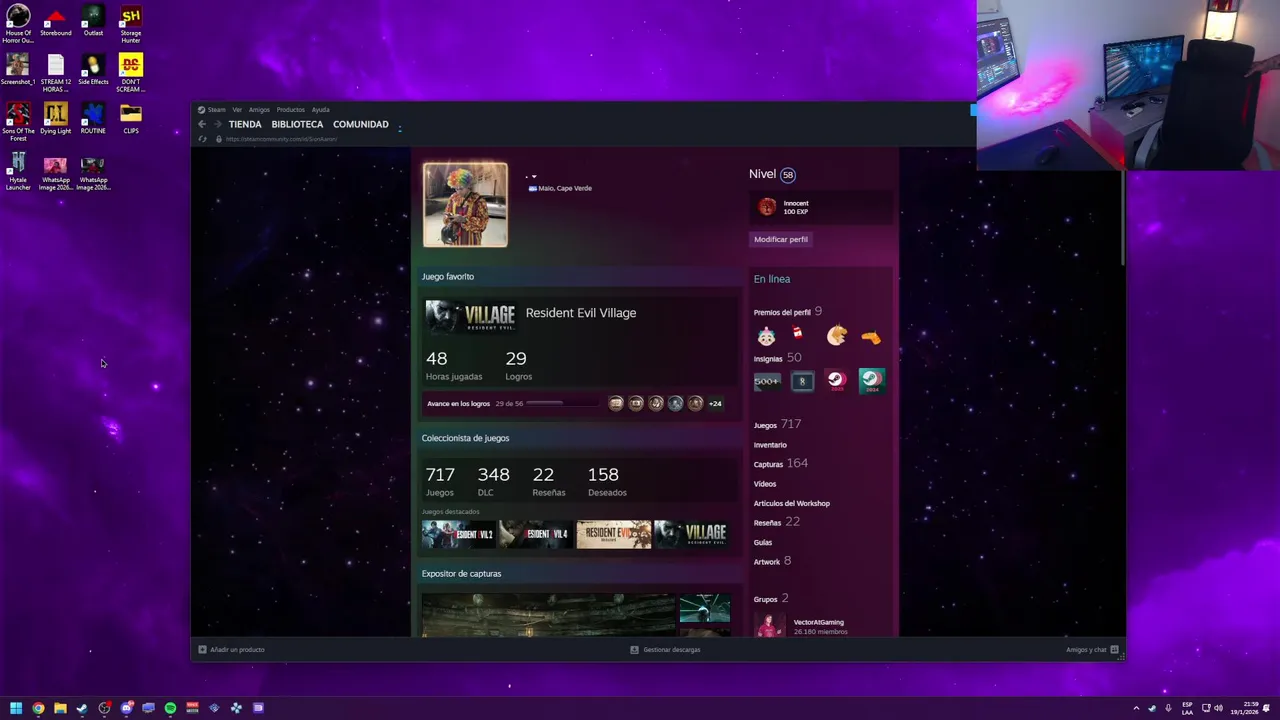Click first achievement icon in Avance en los logros
Image resolution: width=1280 pixels, height=720 pixels.
pos(616,403)
